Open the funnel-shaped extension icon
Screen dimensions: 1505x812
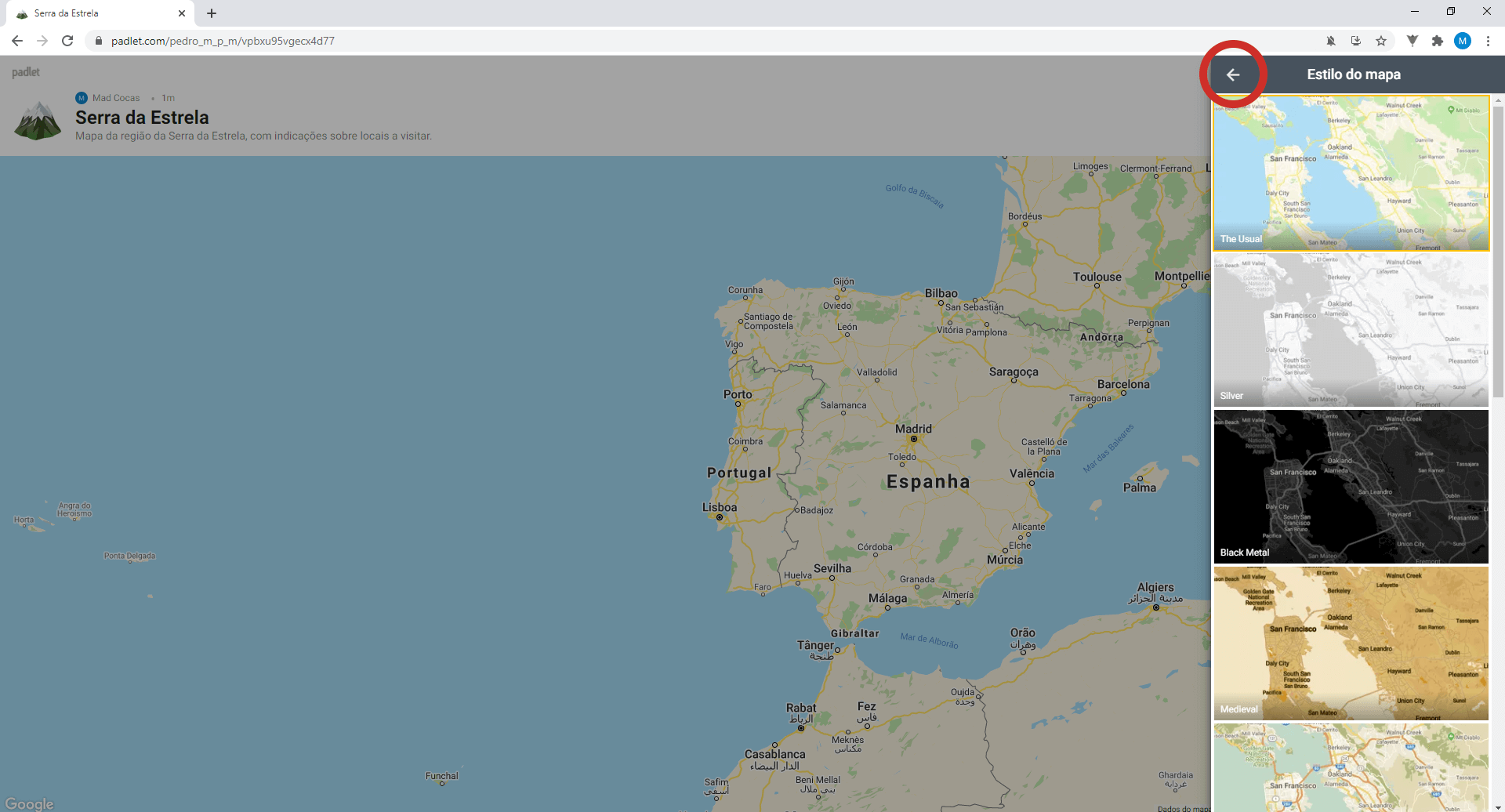1413,41
